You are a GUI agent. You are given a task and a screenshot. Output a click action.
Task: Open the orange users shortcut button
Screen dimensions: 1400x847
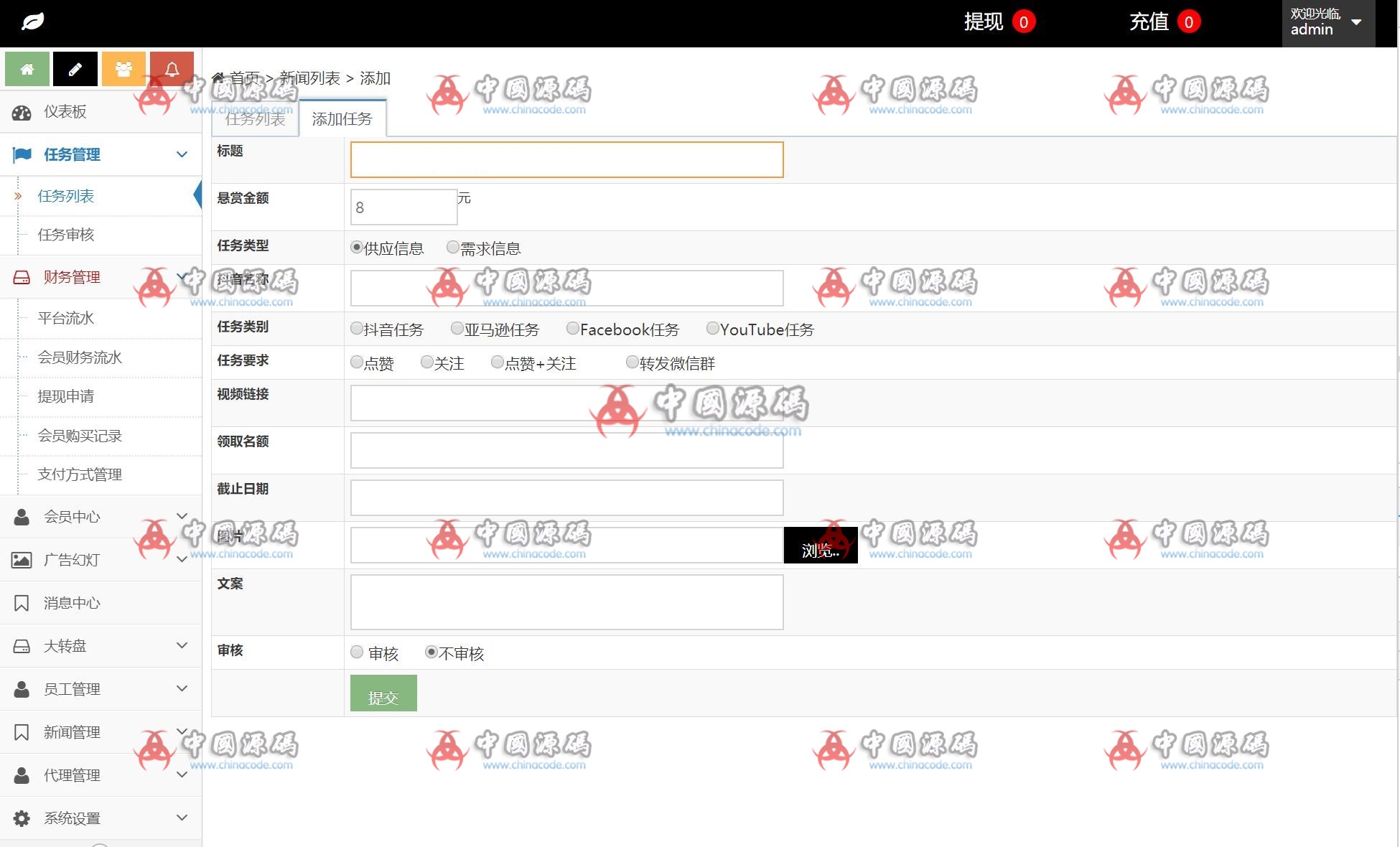point(123,69)
